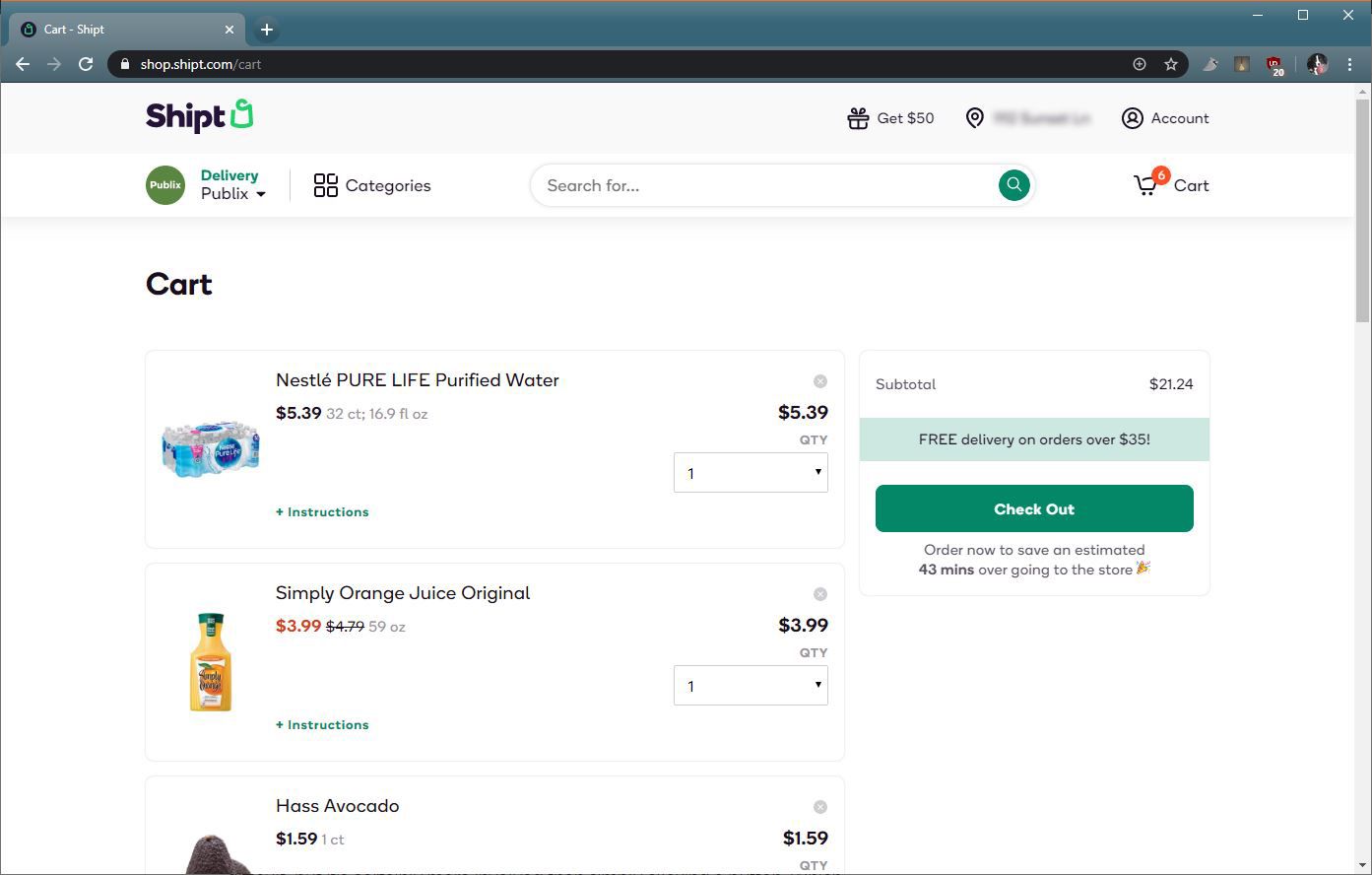Click the Get $50 link
The width and height of the screenshot is (1372, 875).
pyautogui.click(x=905, y=118)
